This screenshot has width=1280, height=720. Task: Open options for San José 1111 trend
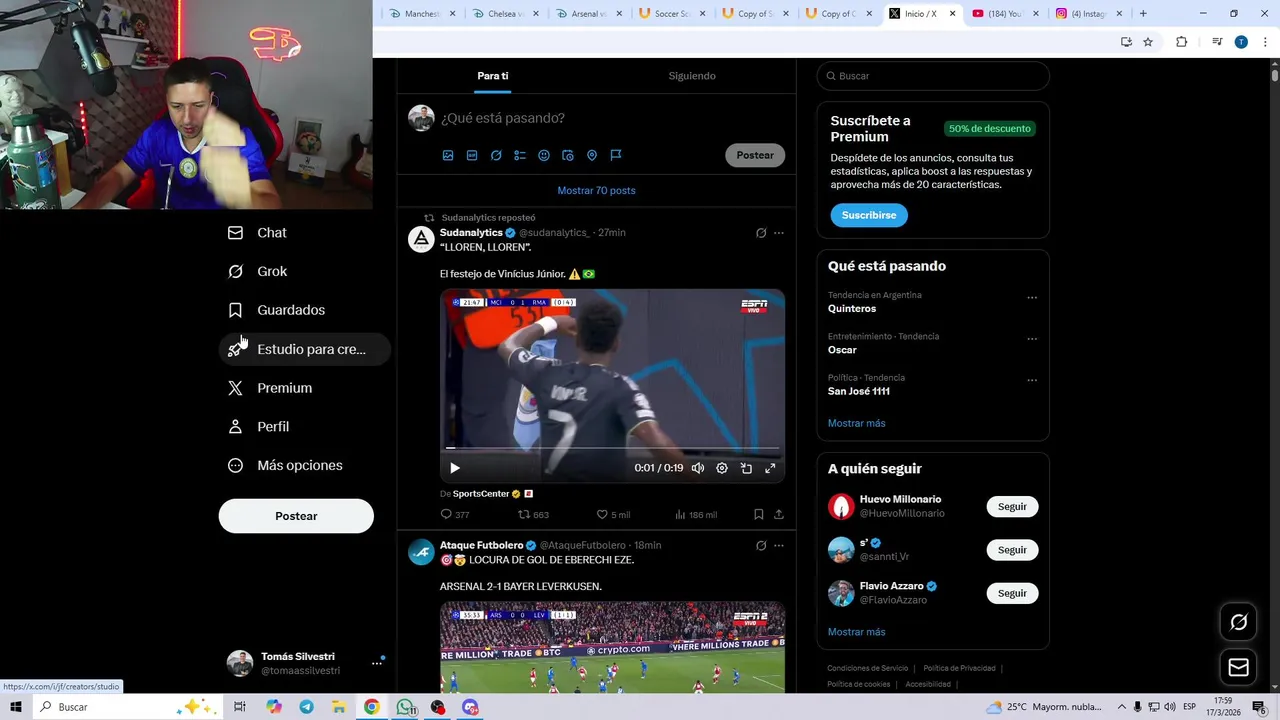pyautogui.click(x=1032, y=380)
